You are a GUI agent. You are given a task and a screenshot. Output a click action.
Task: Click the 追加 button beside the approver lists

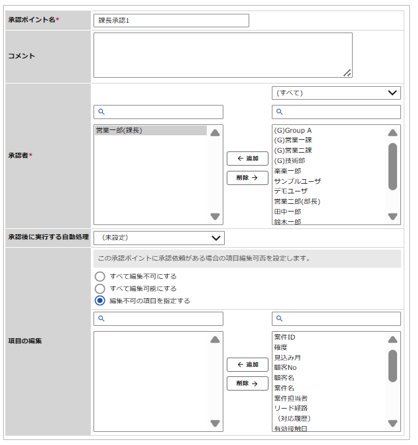tap(247, 158)
